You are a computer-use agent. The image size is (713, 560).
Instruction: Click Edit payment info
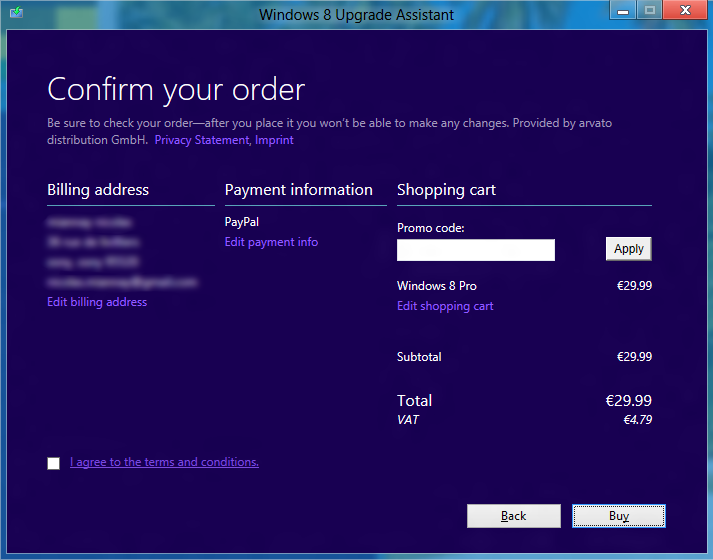click(x=271, y=242)
